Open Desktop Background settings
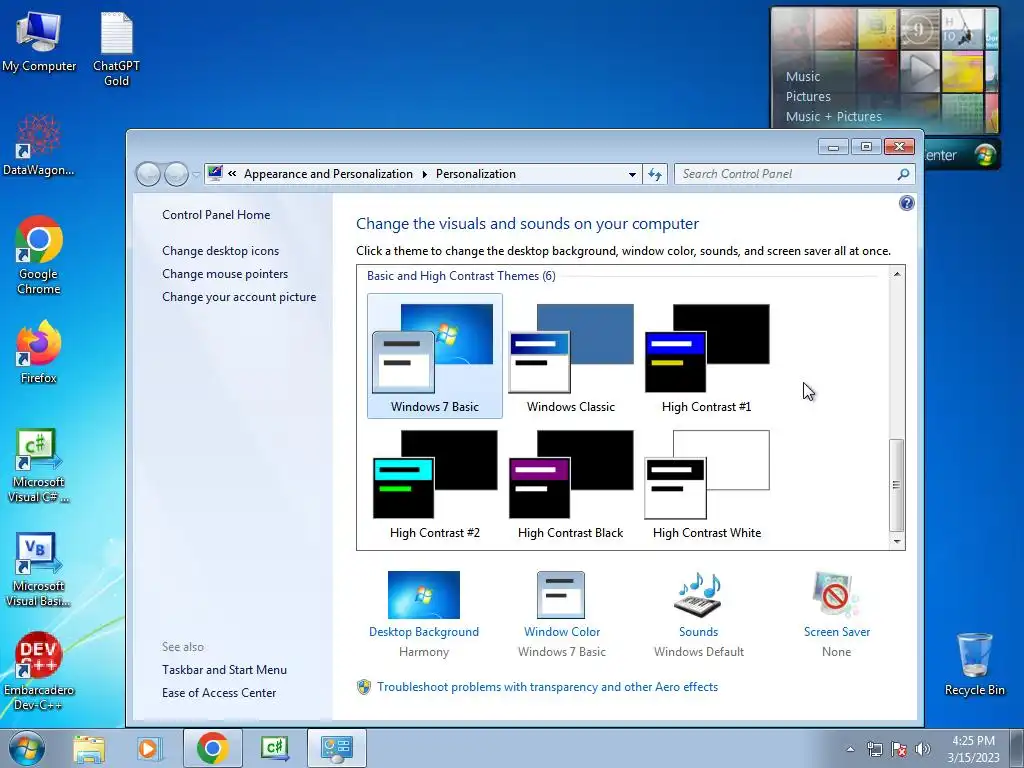This screenshot has height=768, width=1024. click(x=424, y=614)
